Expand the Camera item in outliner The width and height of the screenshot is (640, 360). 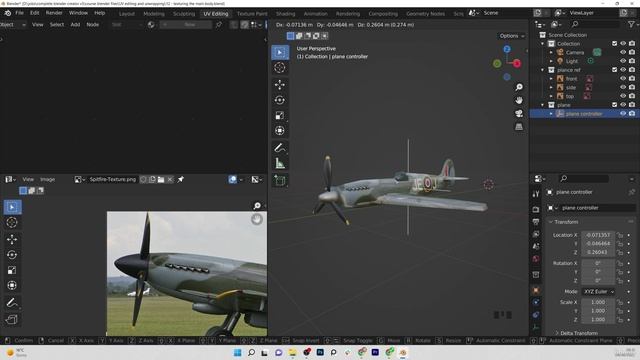(x=551, y=52)
